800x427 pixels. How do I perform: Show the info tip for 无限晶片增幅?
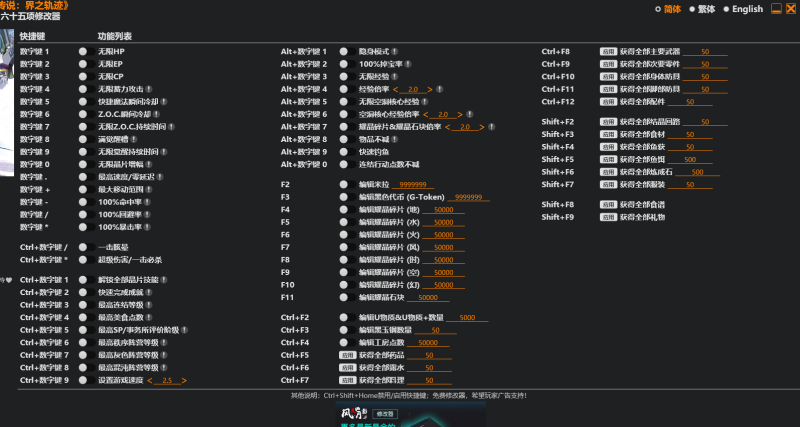tap(148, 164)
